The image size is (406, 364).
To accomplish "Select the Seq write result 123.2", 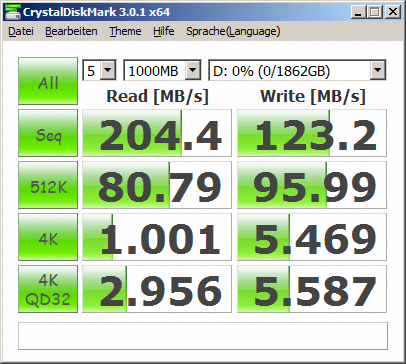I will coord(312,133).
